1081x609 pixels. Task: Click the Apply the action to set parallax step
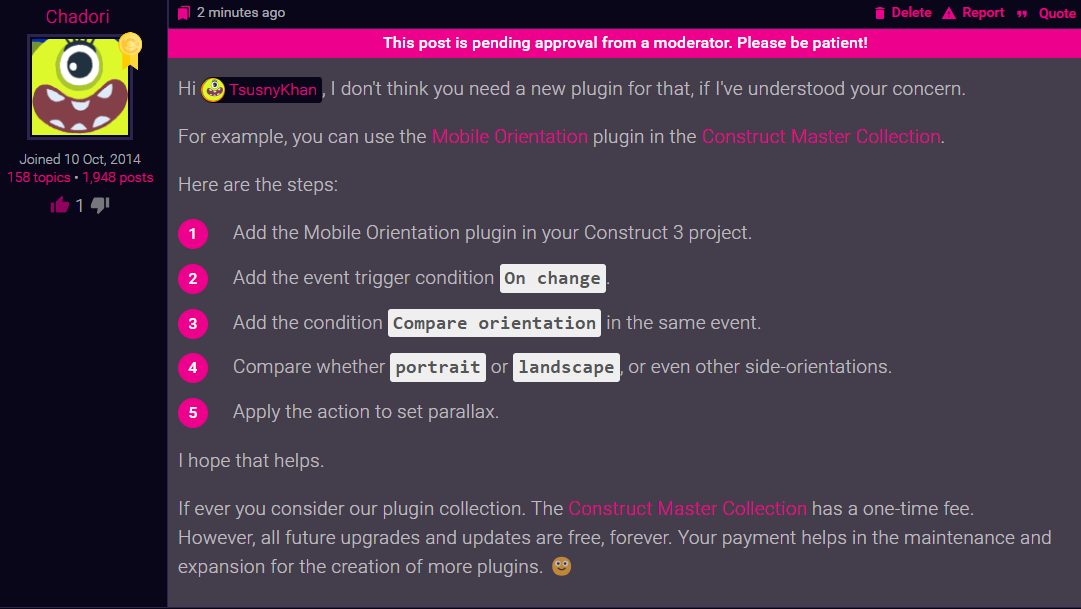coord(366,412)
